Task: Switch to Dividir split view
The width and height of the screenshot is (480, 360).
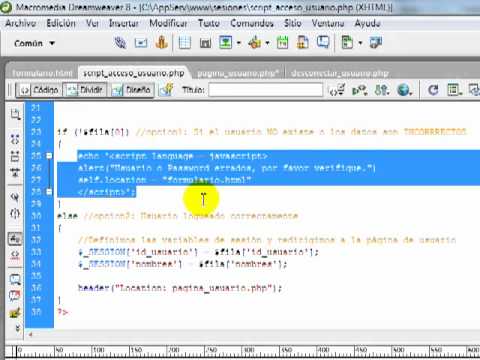Action: tap(85, 90)
